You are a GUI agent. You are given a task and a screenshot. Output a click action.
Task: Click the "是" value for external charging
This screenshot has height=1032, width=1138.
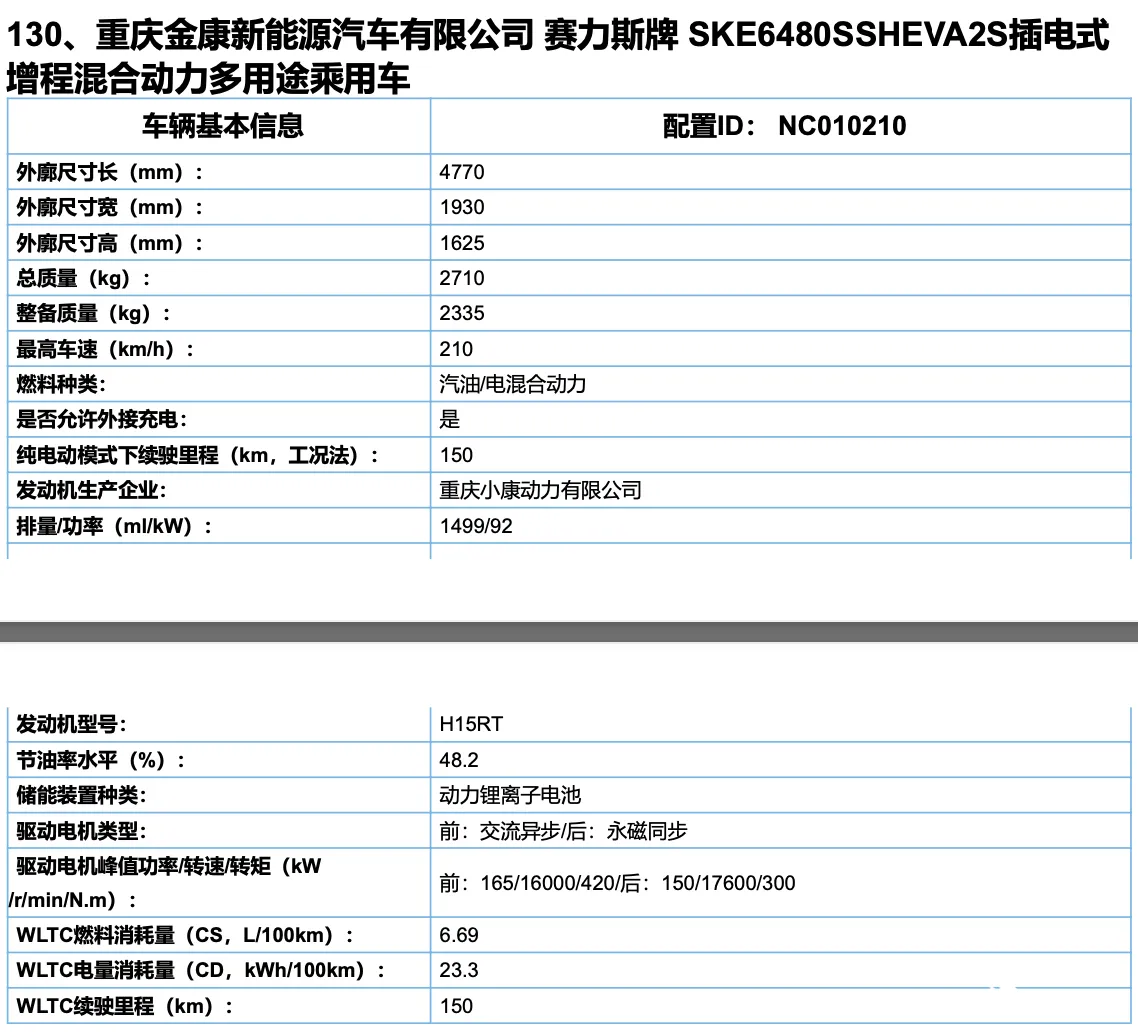(449, 419)
